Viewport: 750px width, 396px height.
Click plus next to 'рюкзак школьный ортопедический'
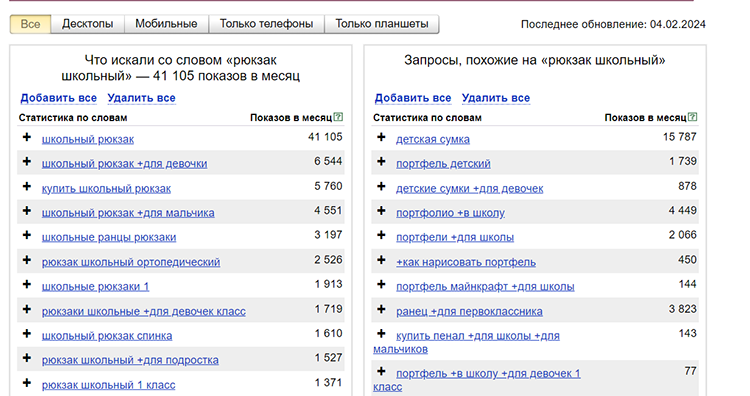tap(27, 260)
